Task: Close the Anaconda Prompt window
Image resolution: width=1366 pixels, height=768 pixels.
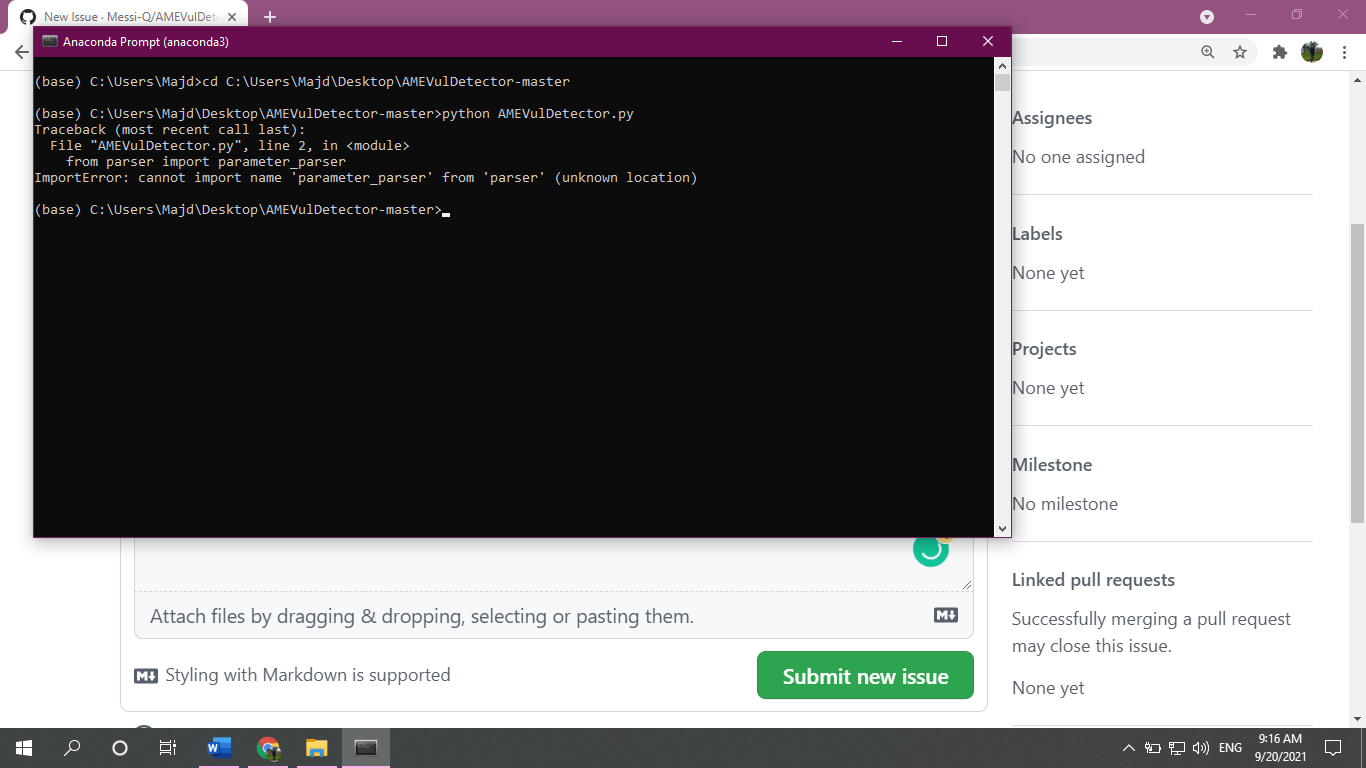Action: click(988, 41)
